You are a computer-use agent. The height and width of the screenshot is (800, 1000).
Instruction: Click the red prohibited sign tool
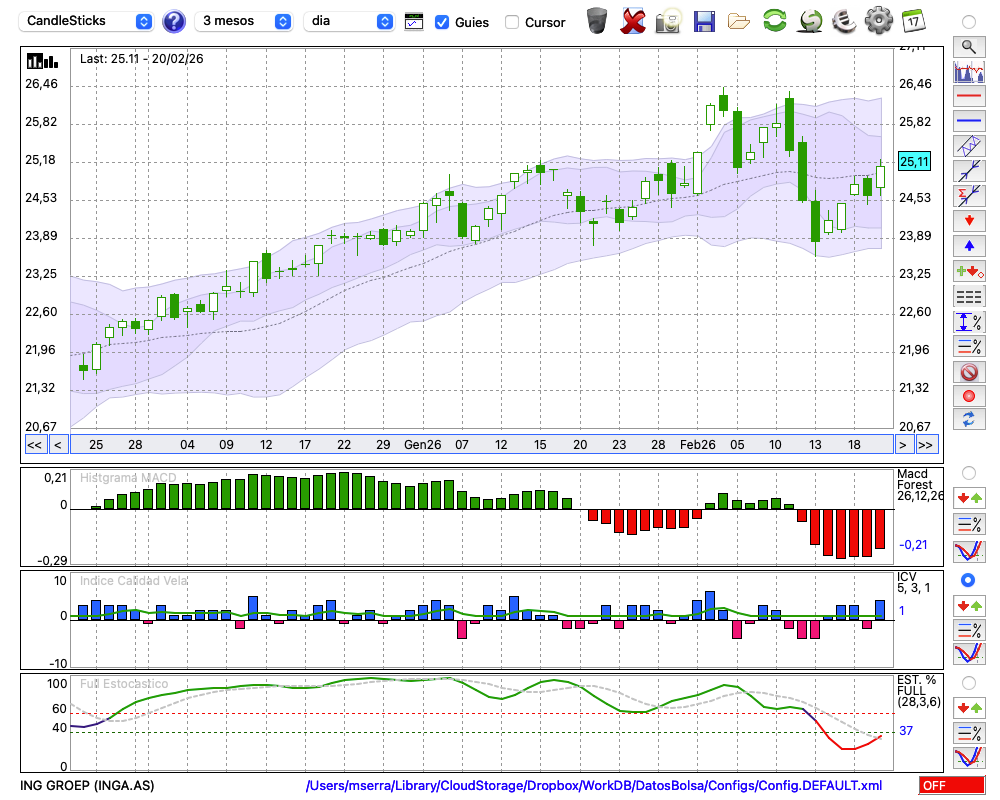click(x=969, y=371)
